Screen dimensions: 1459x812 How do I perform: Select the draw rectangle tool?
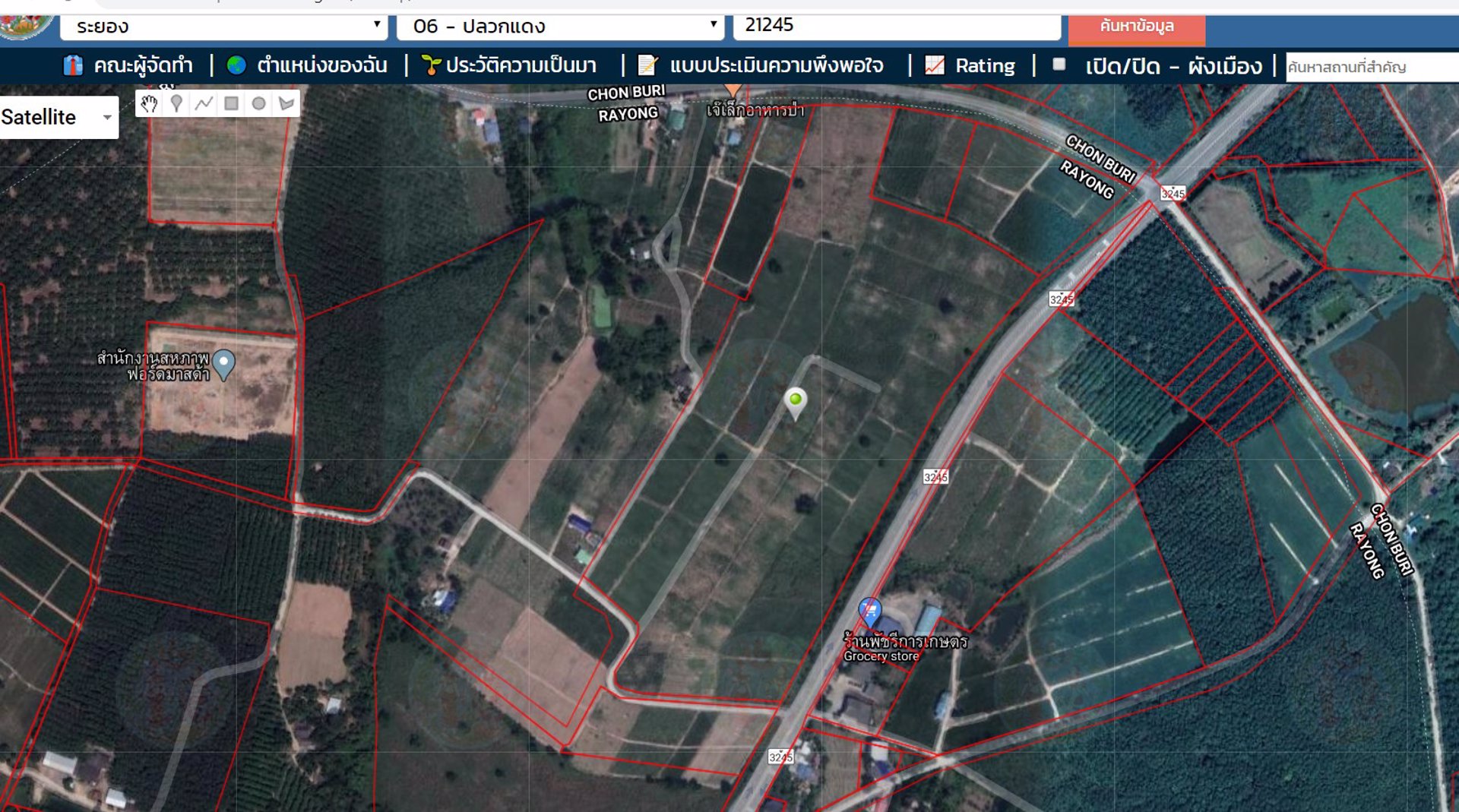click(231, 104)
